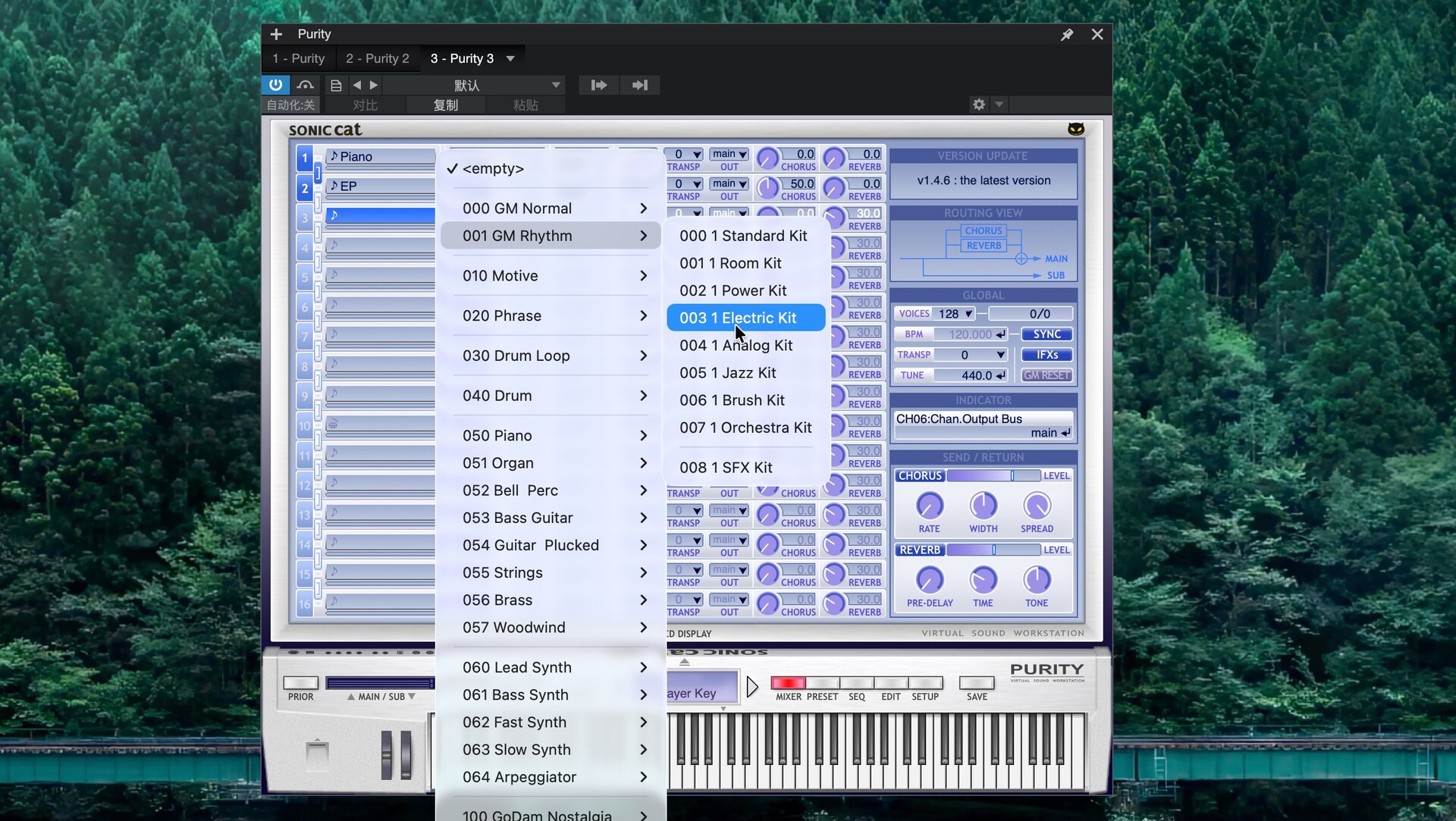Open the EP channel main OUT dropdown
The width and height of the screenshot is (1456, 821).
[x=730, y=183]
